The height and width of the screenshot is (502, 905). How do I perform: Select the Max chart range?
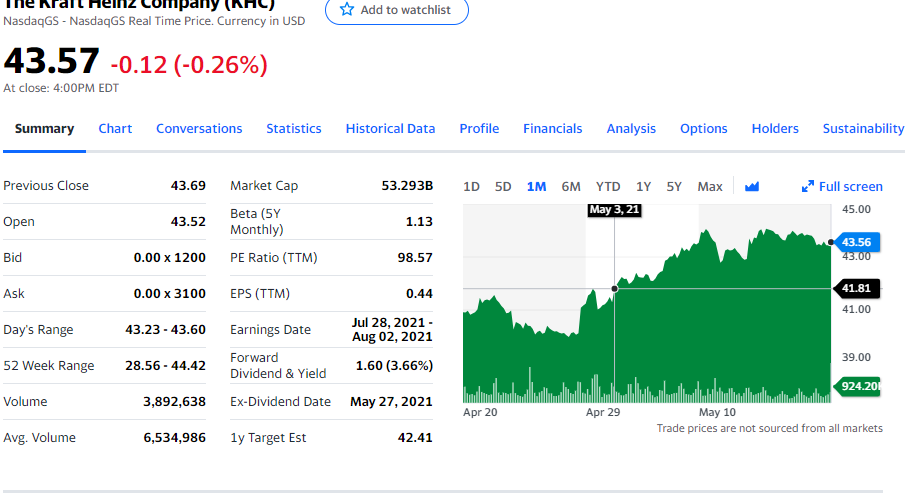pyautogui.click(x=710, y=186)
